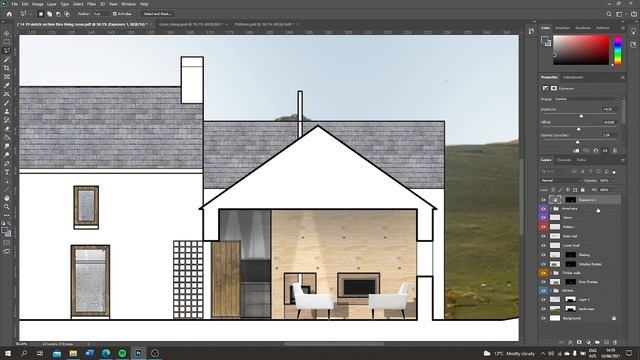Screen dimensions: 640x360
Task: Click the rainbow hue strip in Color panel
Action: point(618,50)
